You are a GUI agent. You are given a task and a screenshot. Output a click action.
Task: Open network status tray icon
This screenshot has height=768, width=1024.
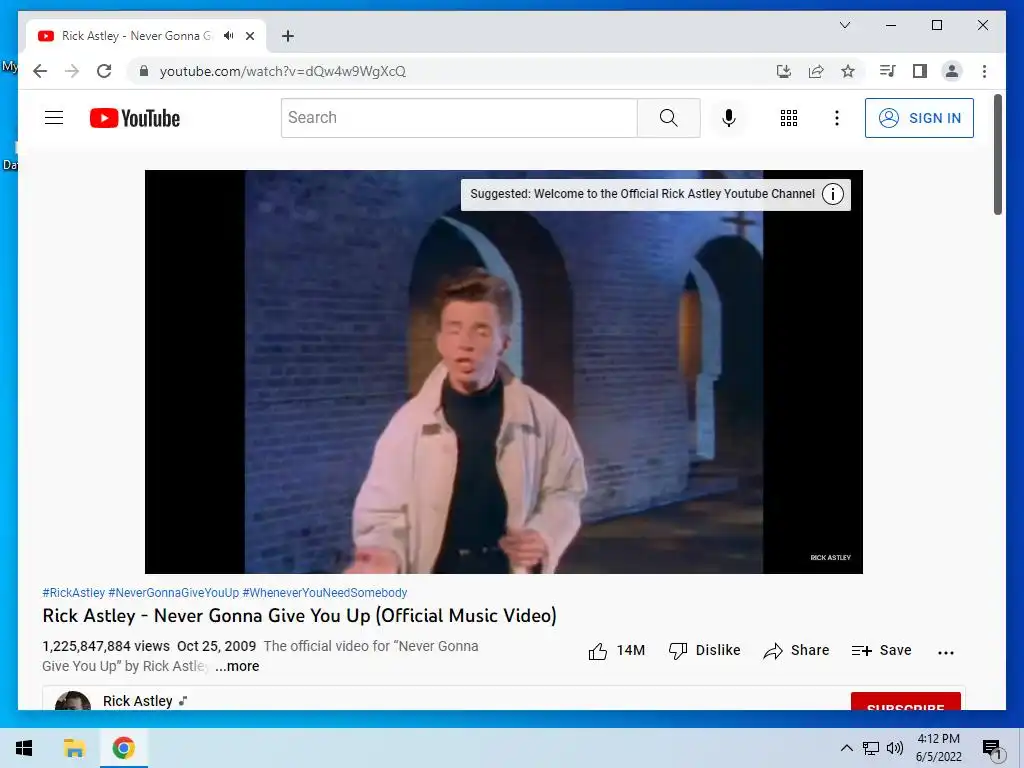coord(871,748)
